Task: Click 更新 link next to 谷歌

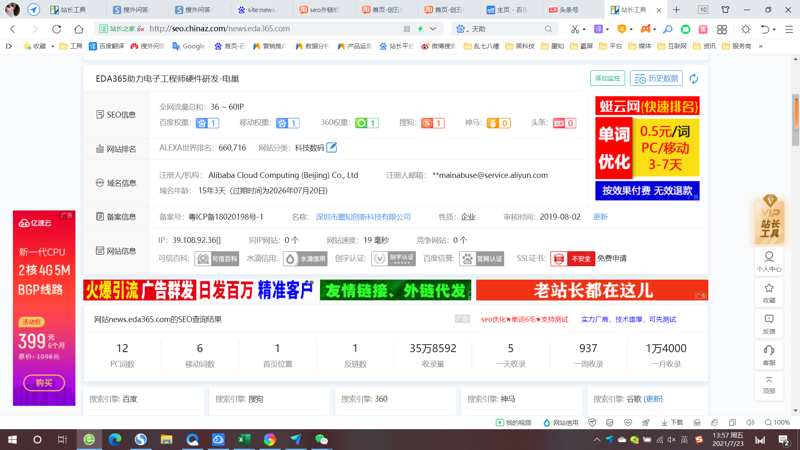Action: pos(653,399)
